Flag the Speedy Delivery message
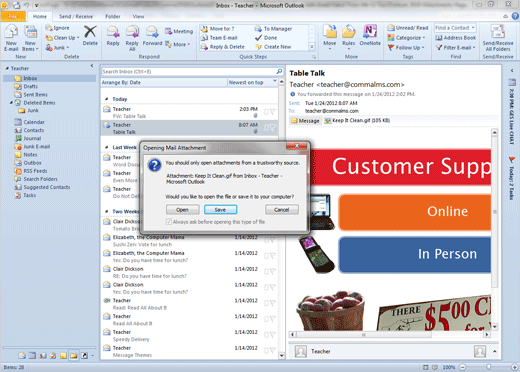520x372 pixels. 272,335
